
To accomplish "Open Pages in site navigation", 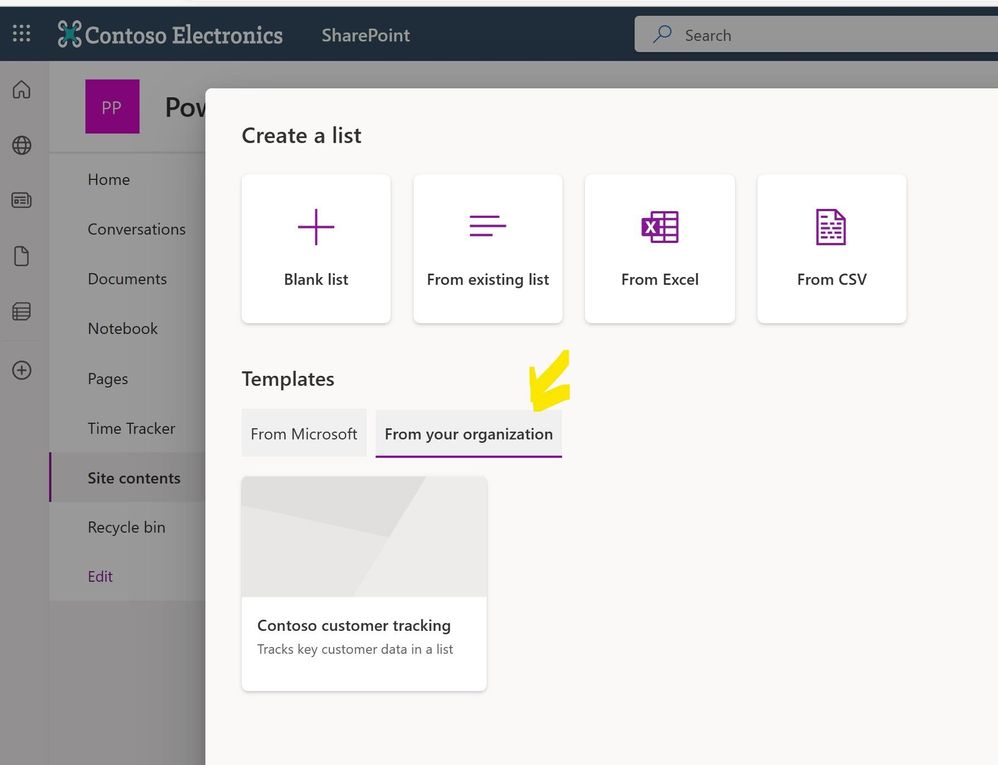I will pyautogui.click(x=108, y=379).
